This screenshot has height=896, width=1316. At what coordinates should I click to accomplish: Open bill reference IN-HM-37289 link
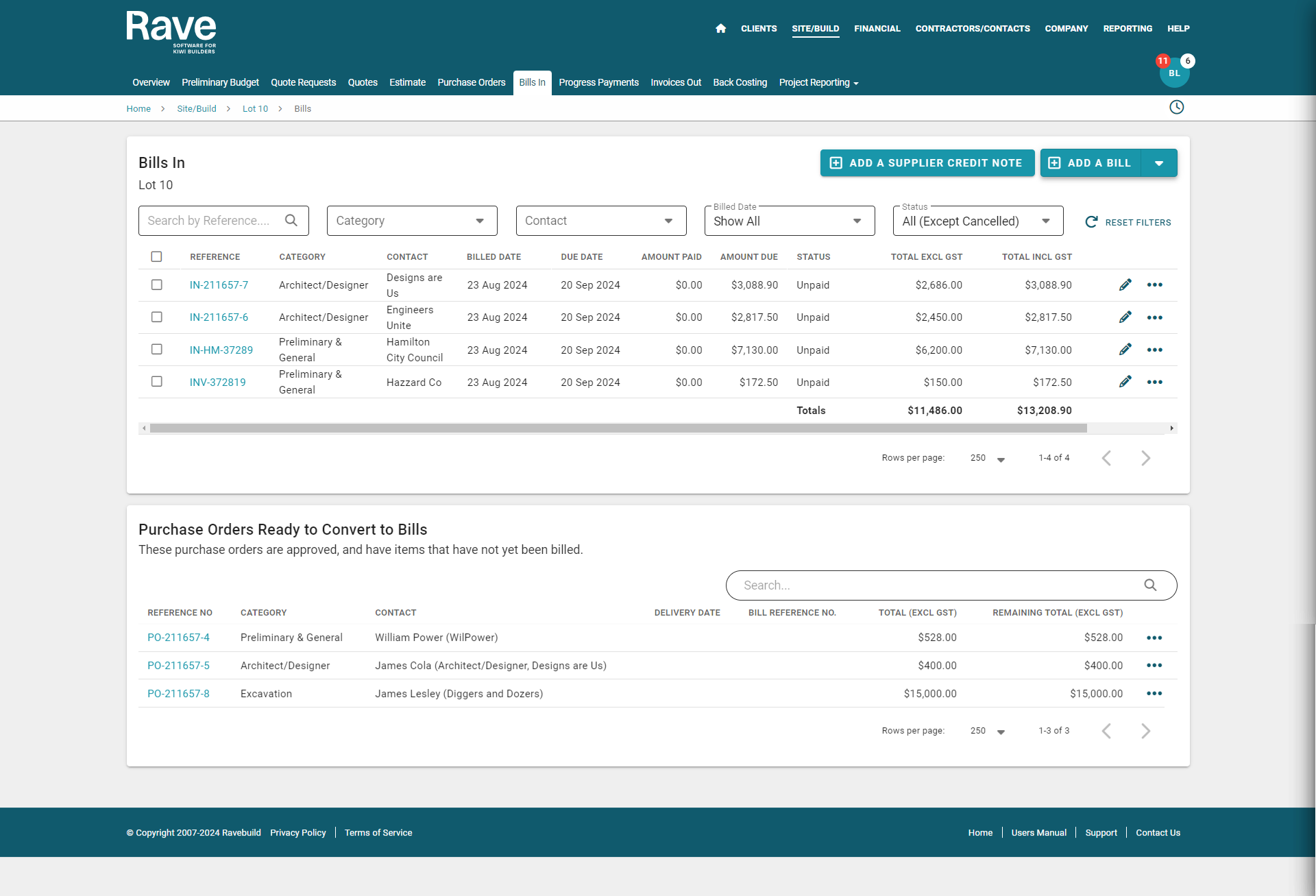click(x=221, y=350)
